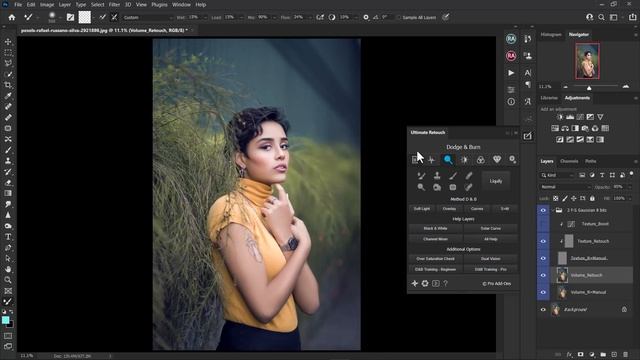Image resolution: width=640 pixels, height=360 pixels.
Task: Hide the Texture_Retouch layer
Action: click(543, 241)
